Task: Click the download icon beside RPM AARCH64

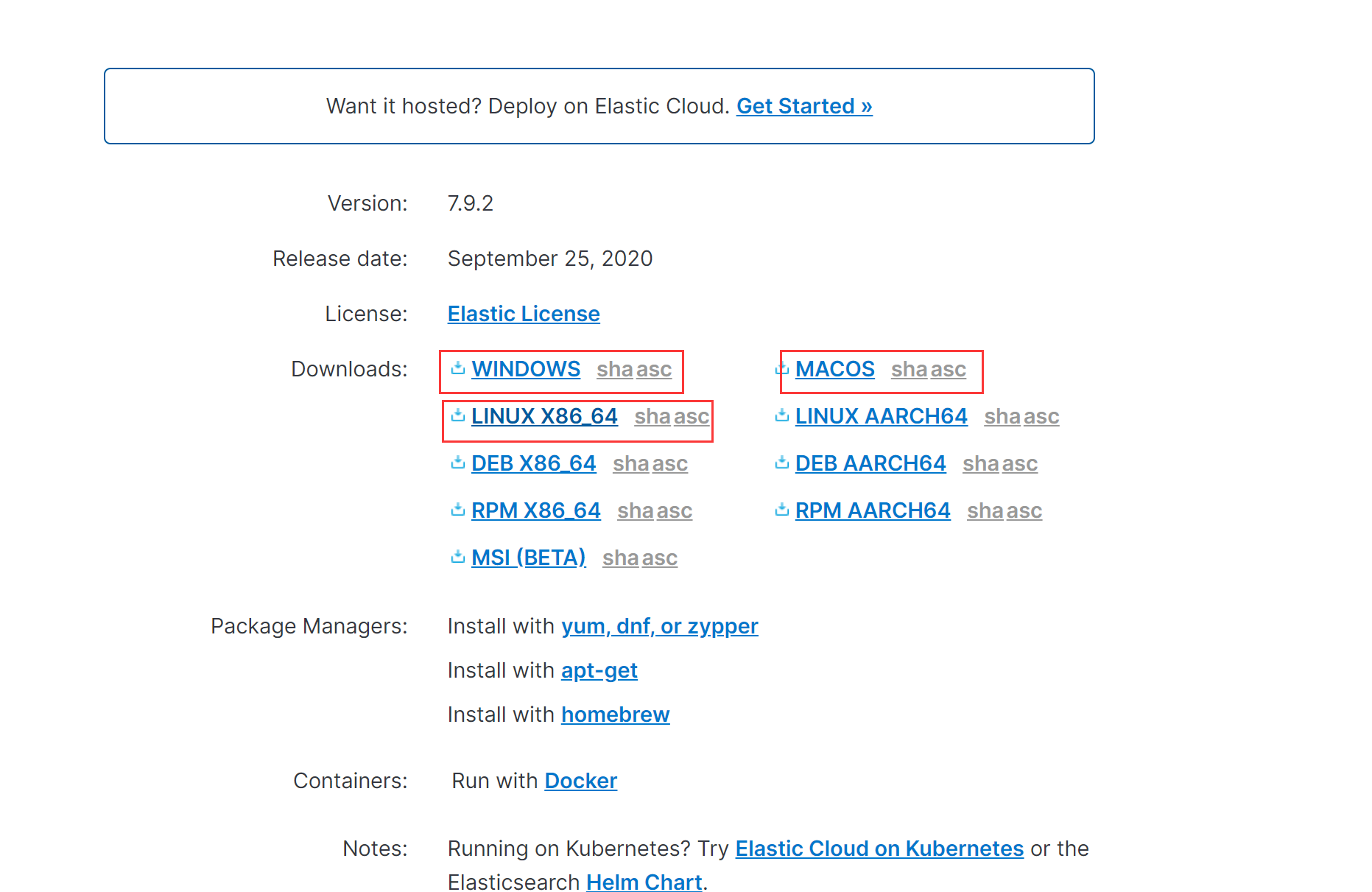Action: click(x=782, y=510)
